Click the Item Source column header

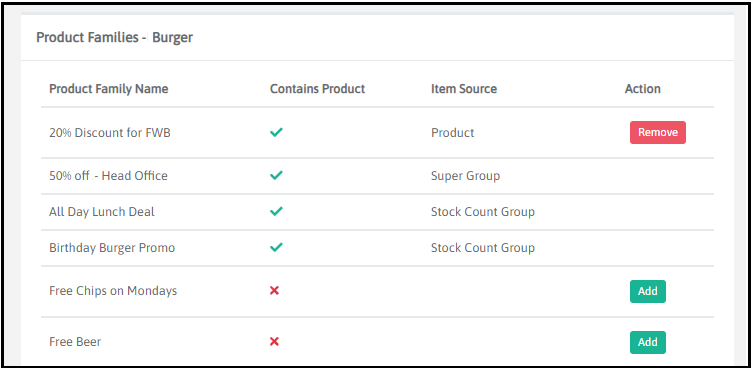click(x=464, y=89)
